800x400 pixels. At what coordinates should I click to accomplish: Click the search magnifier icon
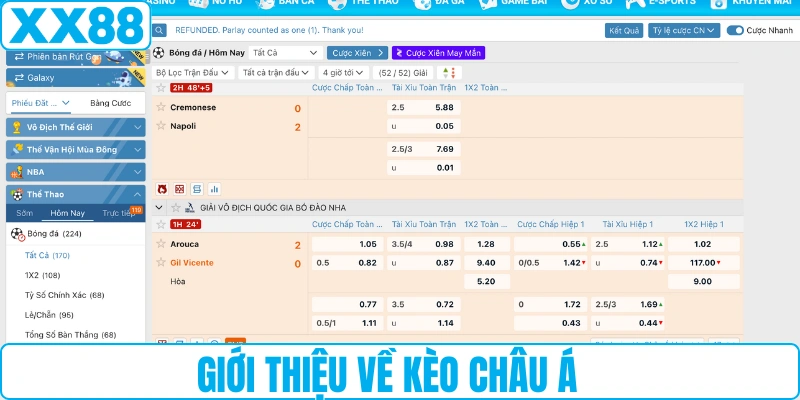(160, 30)
